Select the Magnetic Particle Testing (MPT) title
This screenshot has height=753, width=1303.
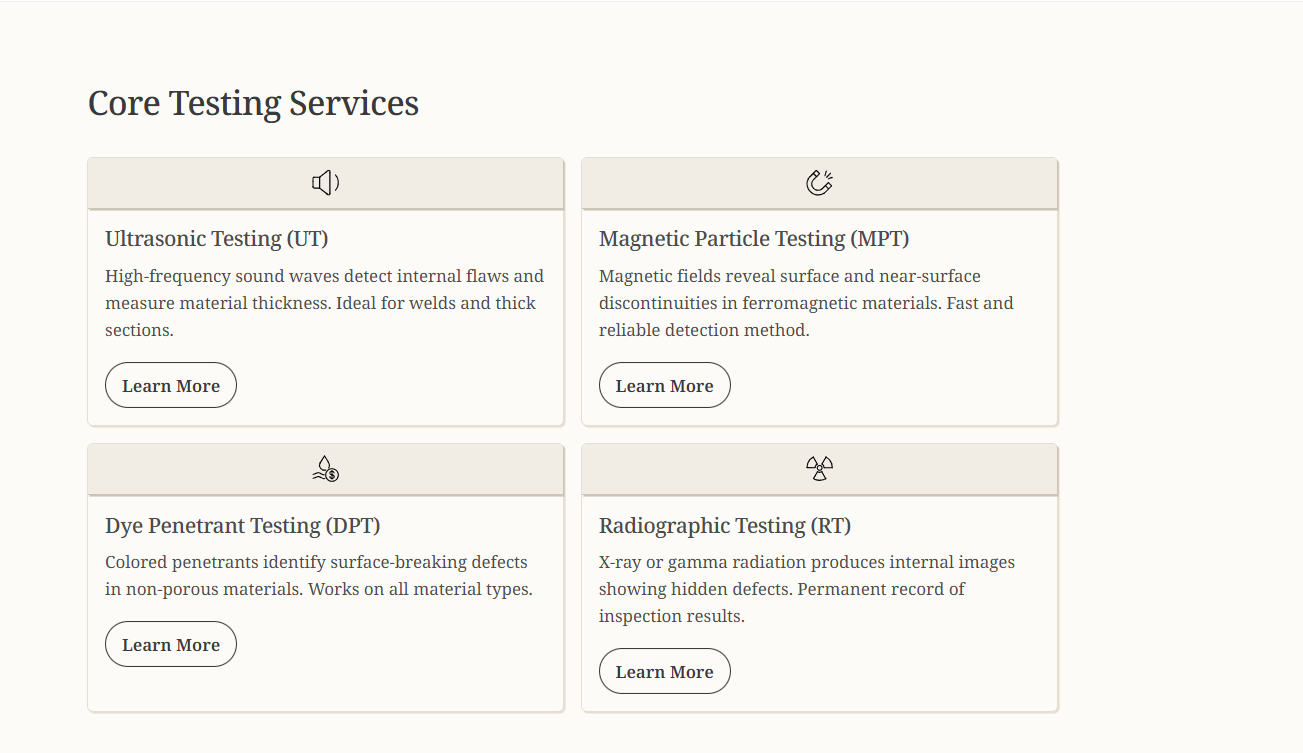(754, 239)
